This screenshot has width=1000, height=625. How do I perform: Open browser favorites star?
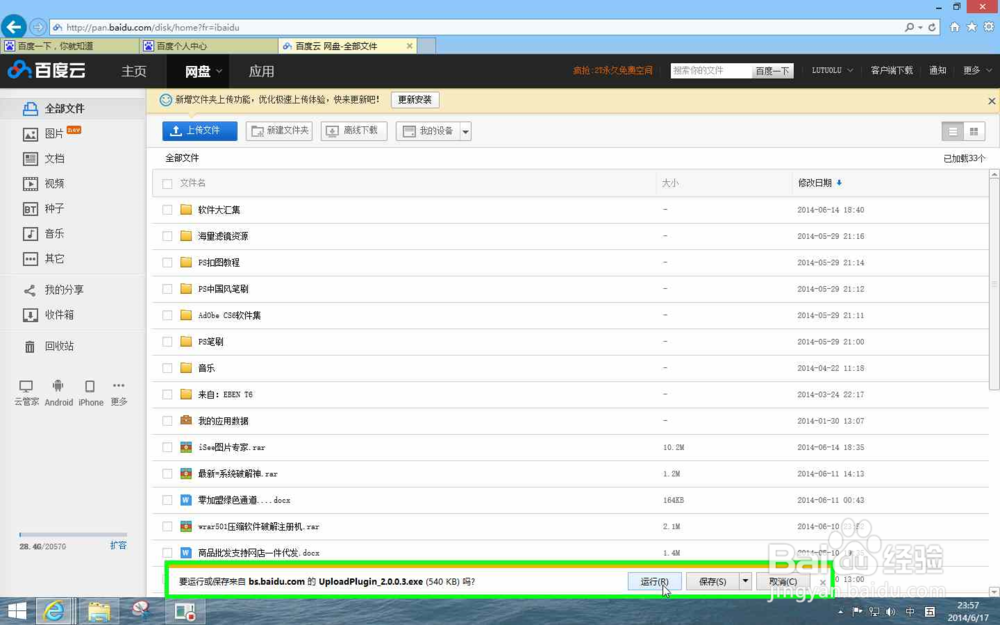tap(971, 27)
